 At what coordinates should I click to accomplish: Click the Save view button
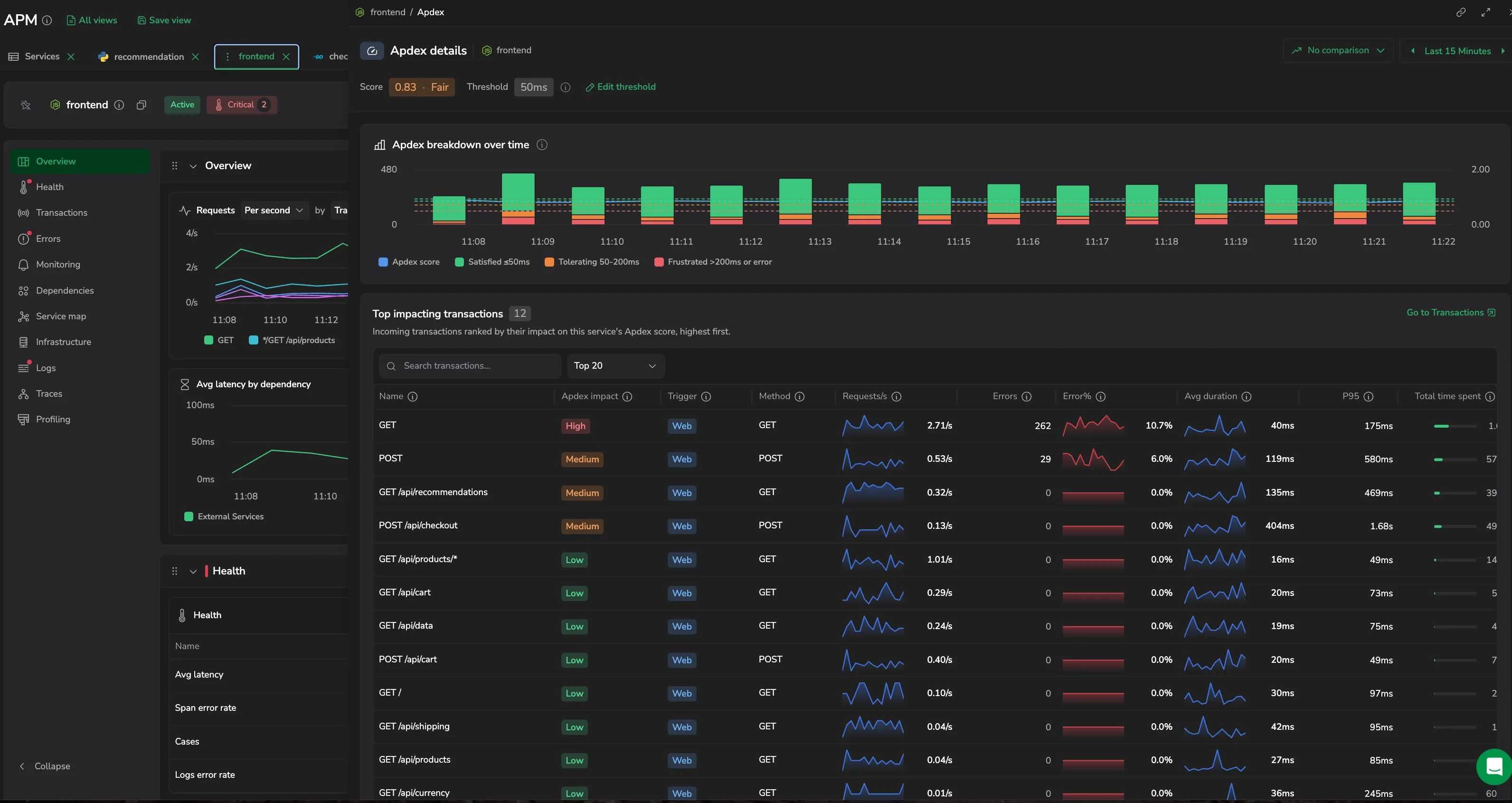coord(164,20)
